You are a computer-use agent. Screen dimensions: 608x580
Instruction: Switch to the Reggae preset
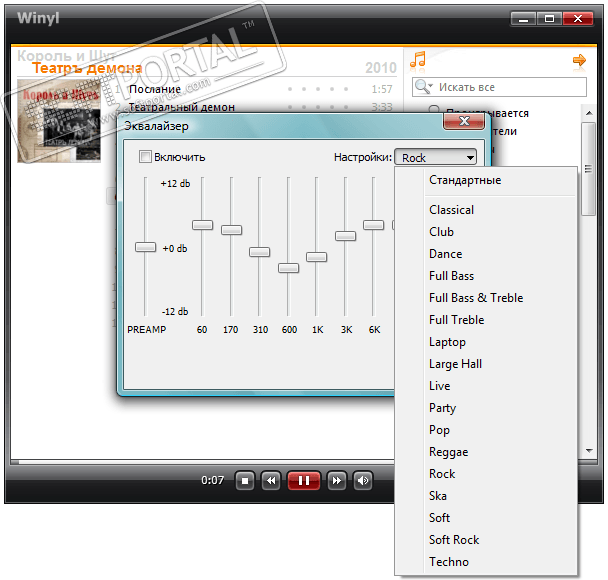486,452
